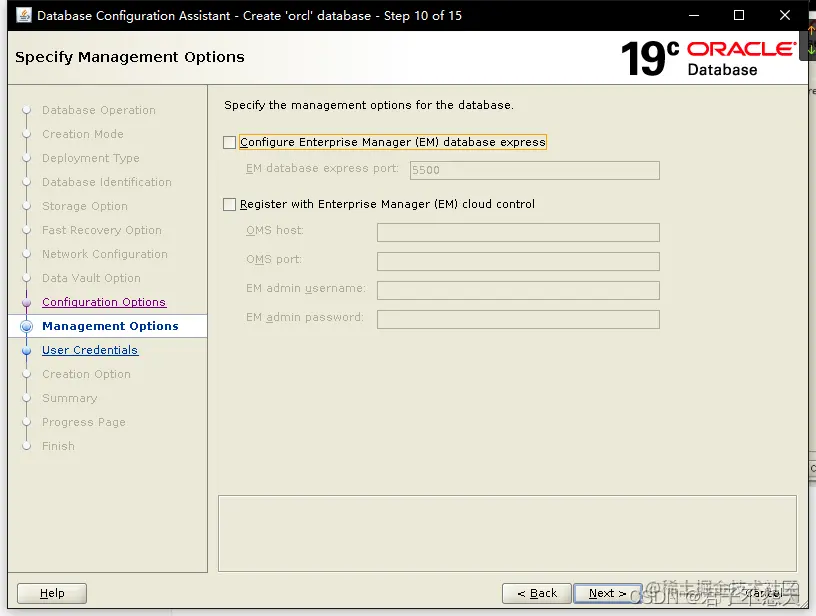
Task: Proceed with the Next button
Action: coord(607,593)
